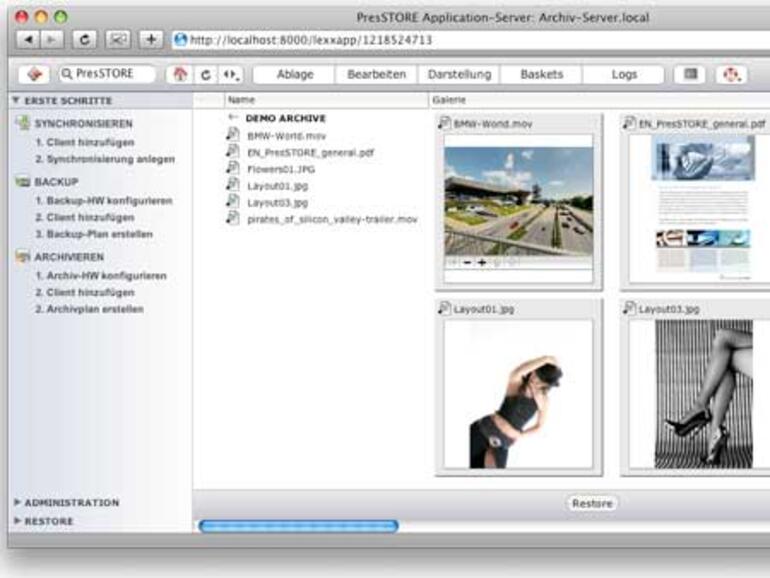The width and height of the screenshot is (770, 578).
Task: Open Archivplan erstellen step
Action: pos(89,309)
